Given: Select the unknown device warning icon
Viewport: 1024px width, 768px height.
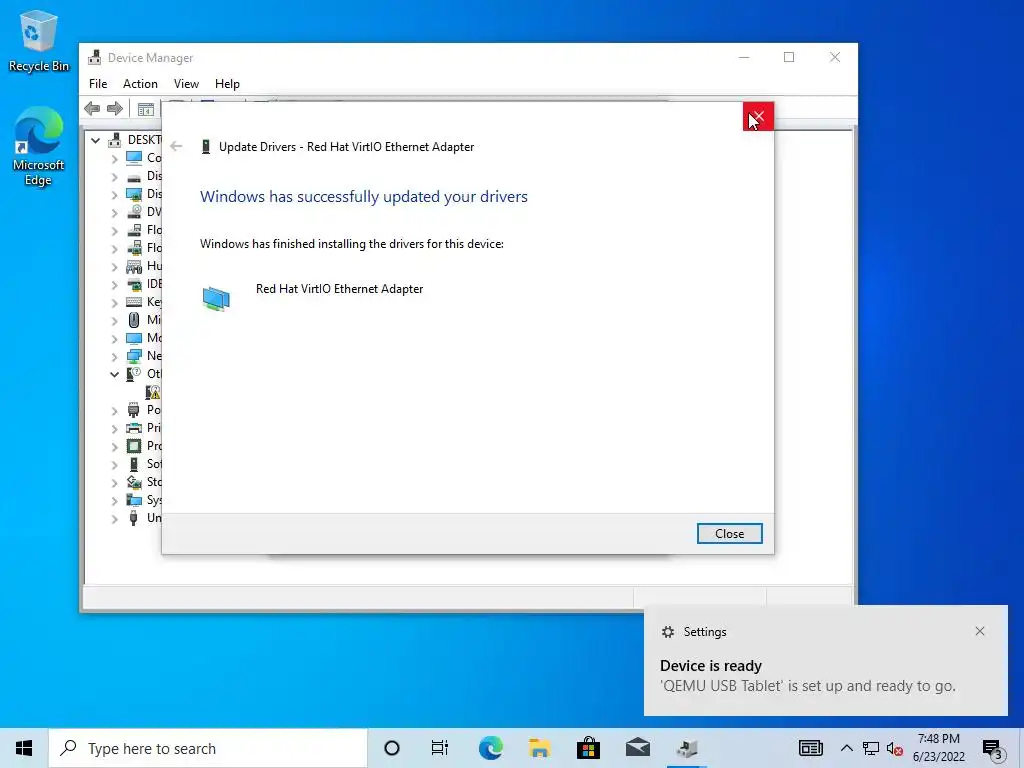Looking at the screenshot, I should point(153,392).
